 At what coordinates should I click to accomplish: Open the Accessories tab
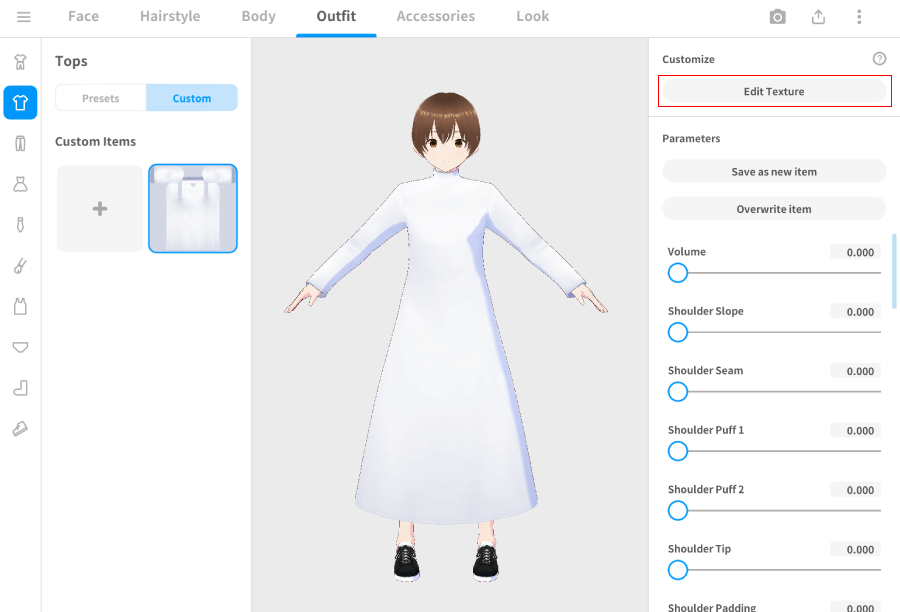click(435, 17)
